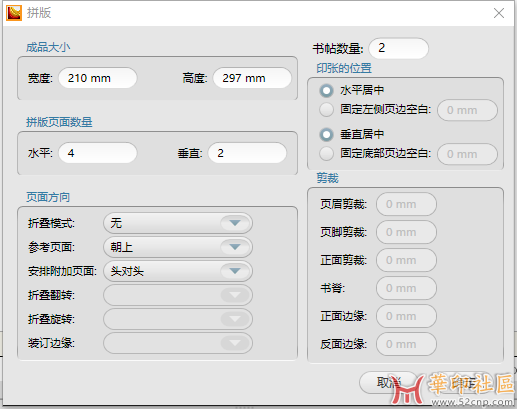Screen dimensions: 517x409
Task: Click the 宽度 field showing 210 mm
Action: click(x=98, y=78)
